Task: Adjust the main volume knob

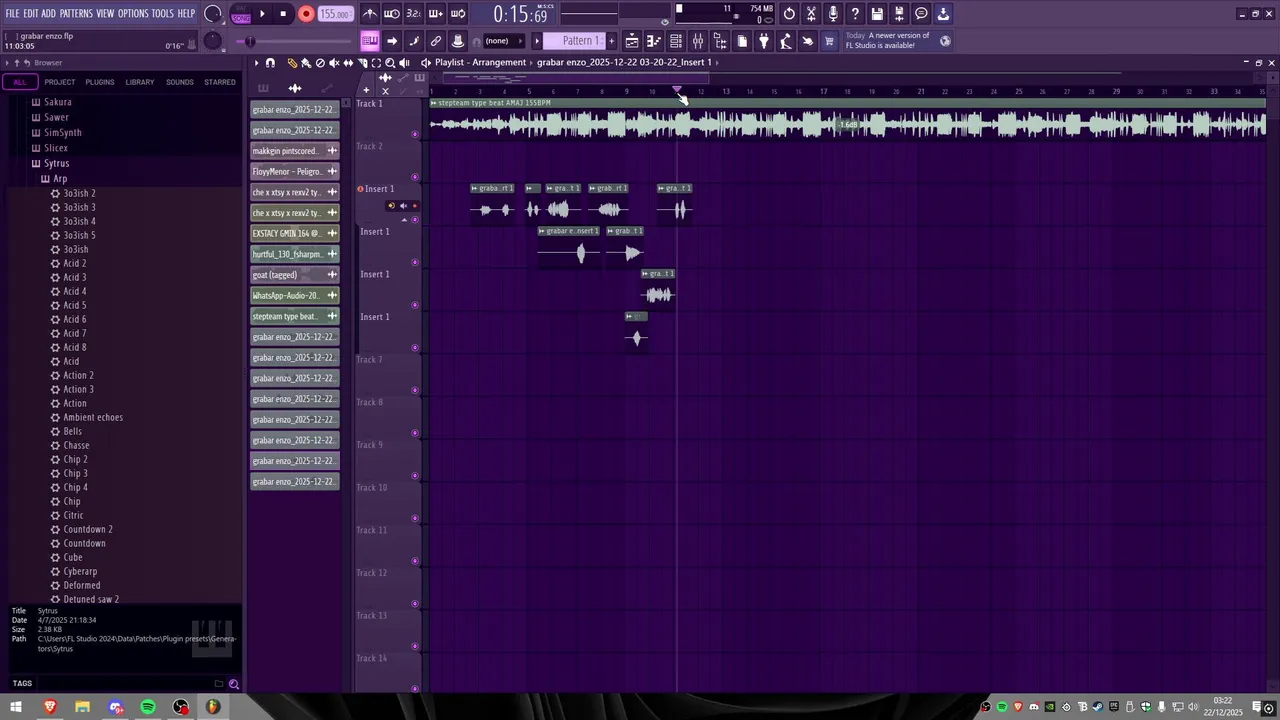Action: [213, 14]
